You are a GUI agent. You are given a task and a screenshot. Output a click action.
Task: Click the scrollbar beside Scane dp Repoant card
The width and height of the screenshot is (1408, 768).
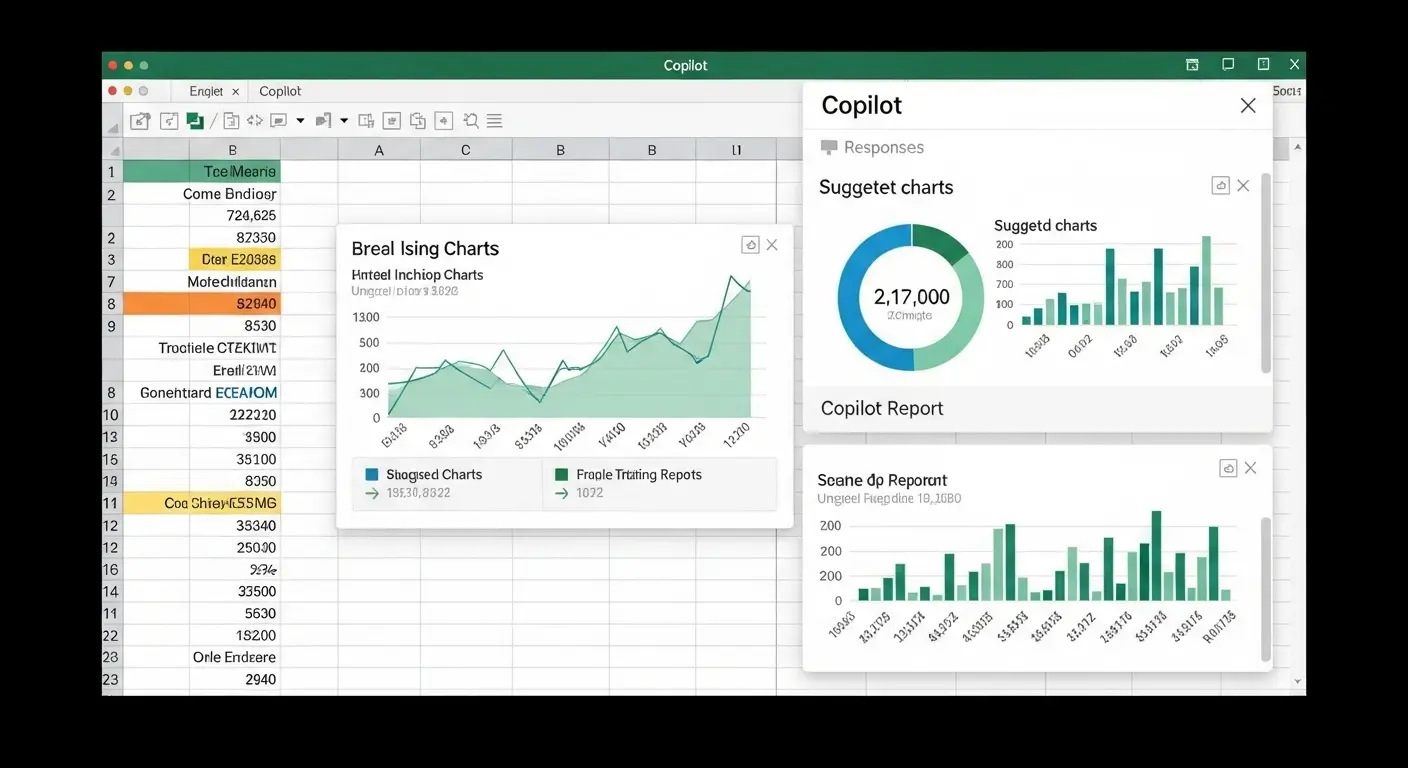click(1266, 588)
